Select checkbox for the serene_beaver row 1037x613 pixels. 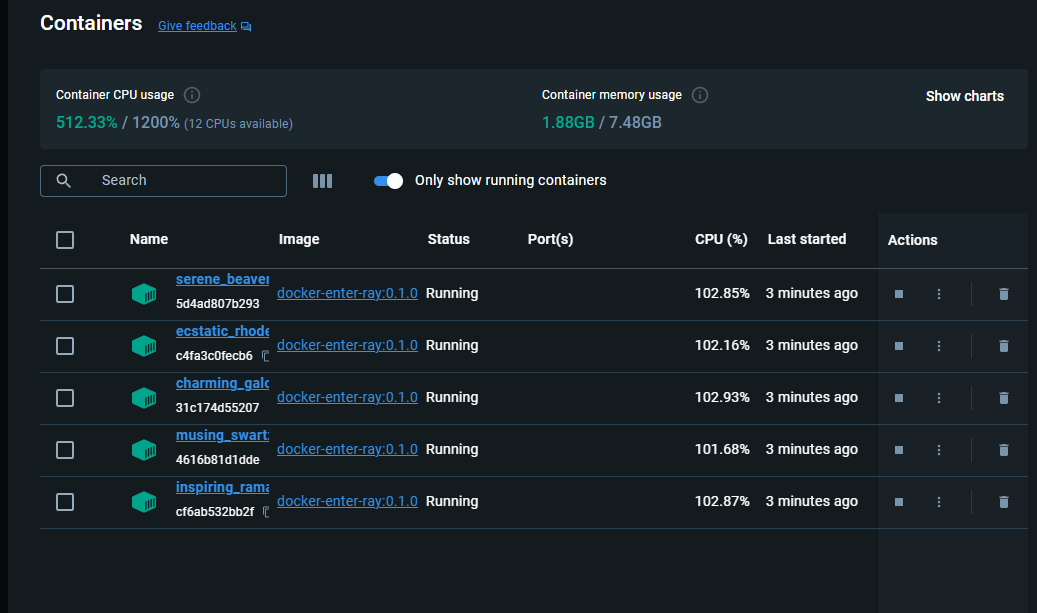click(x=65, y=294)
